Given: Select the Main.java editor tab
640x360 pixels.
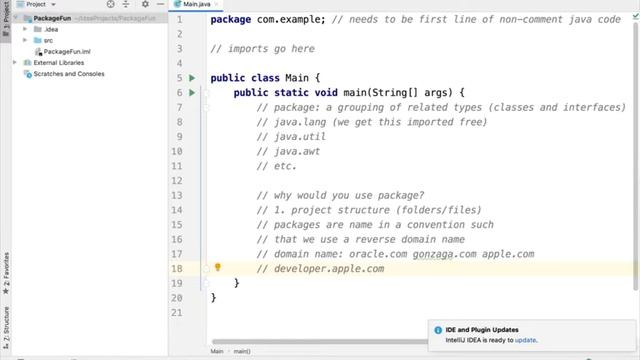Looking at the screenshot, I should pyautogui.click(x=196, y=4).
